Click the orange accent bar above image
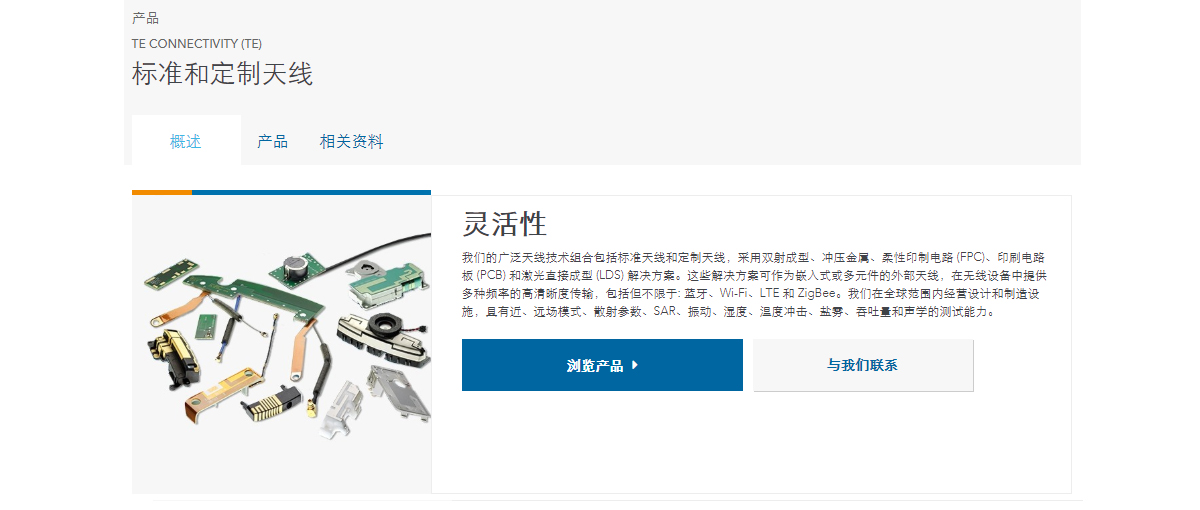1200x510 pixels. click(x=162, y=192)
